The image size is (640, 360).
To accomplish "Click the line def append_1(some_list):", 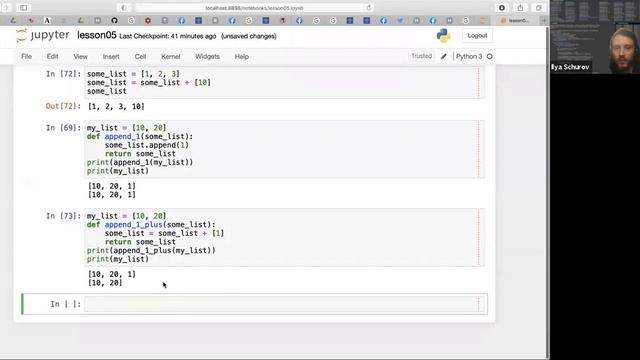I will click(140, 136).
